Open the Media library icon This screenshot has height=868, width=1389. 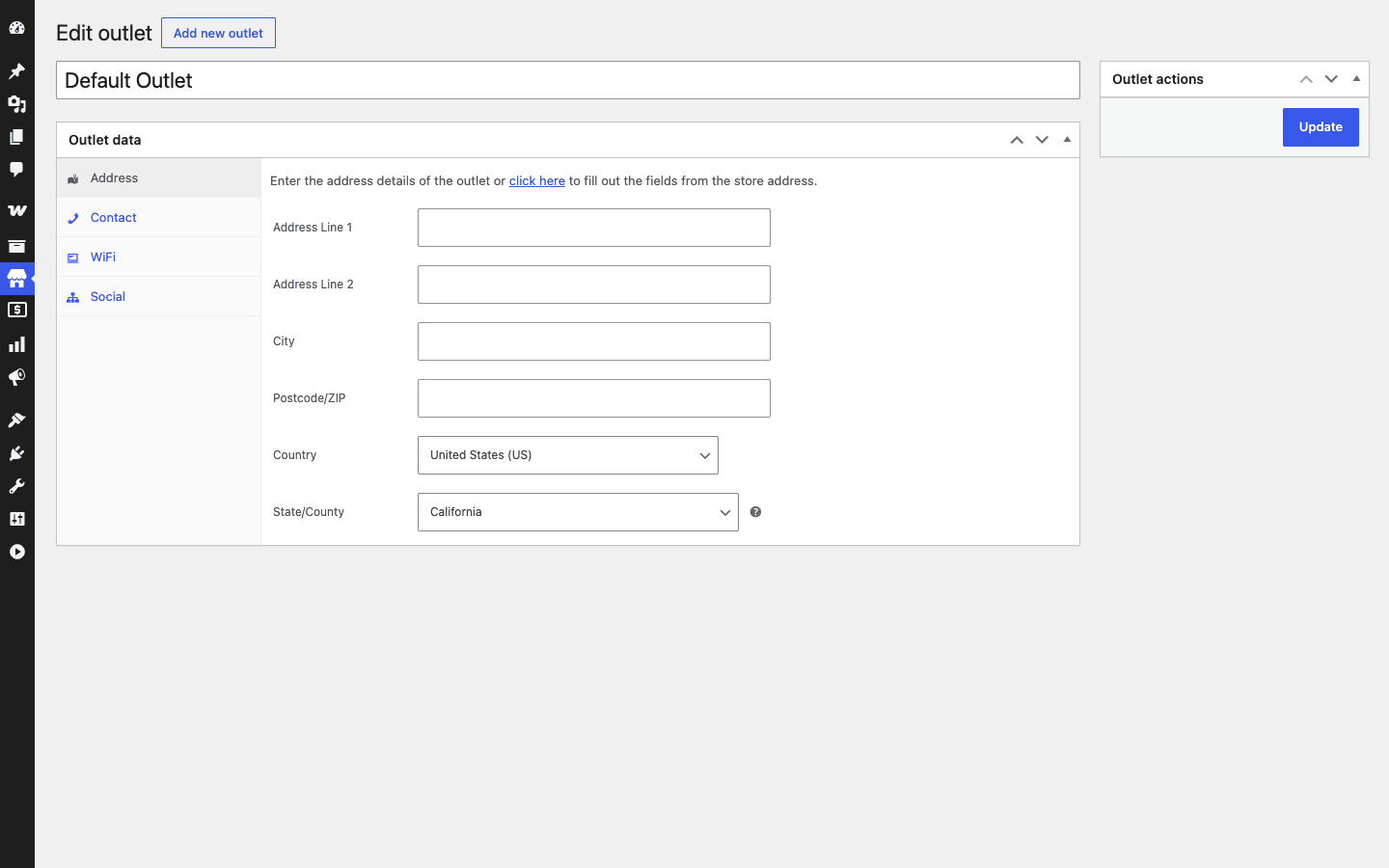(x=16, y=104)
